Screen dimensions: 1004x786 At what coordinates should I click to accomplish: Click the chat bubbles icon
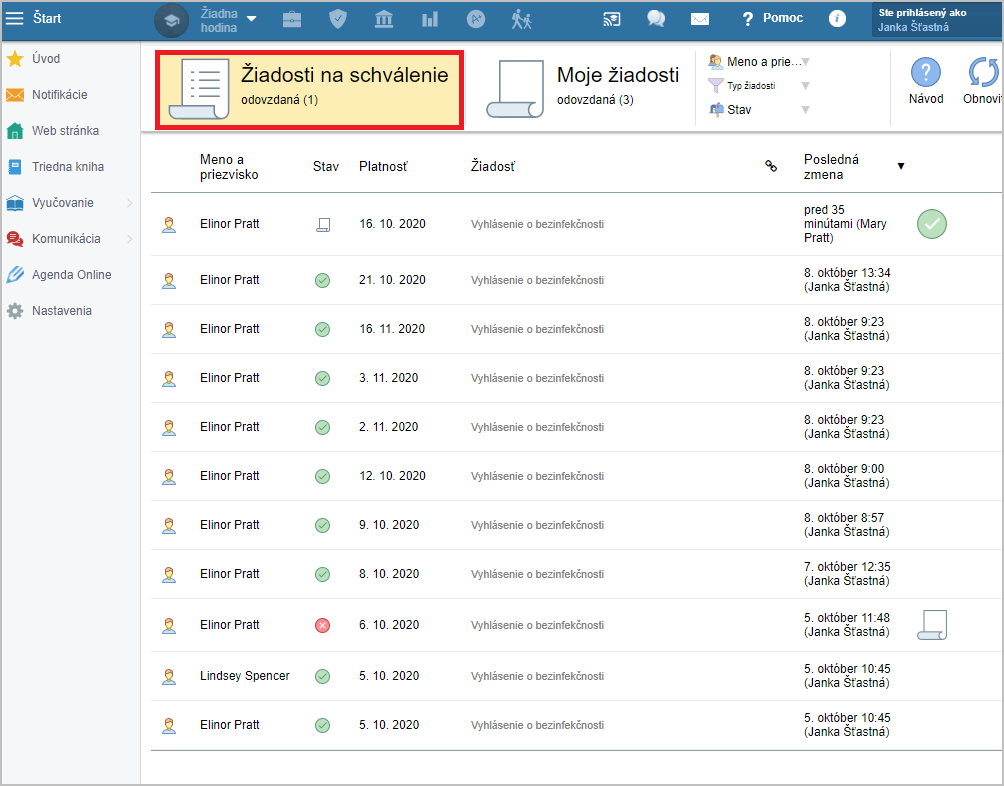click(656, 19)
